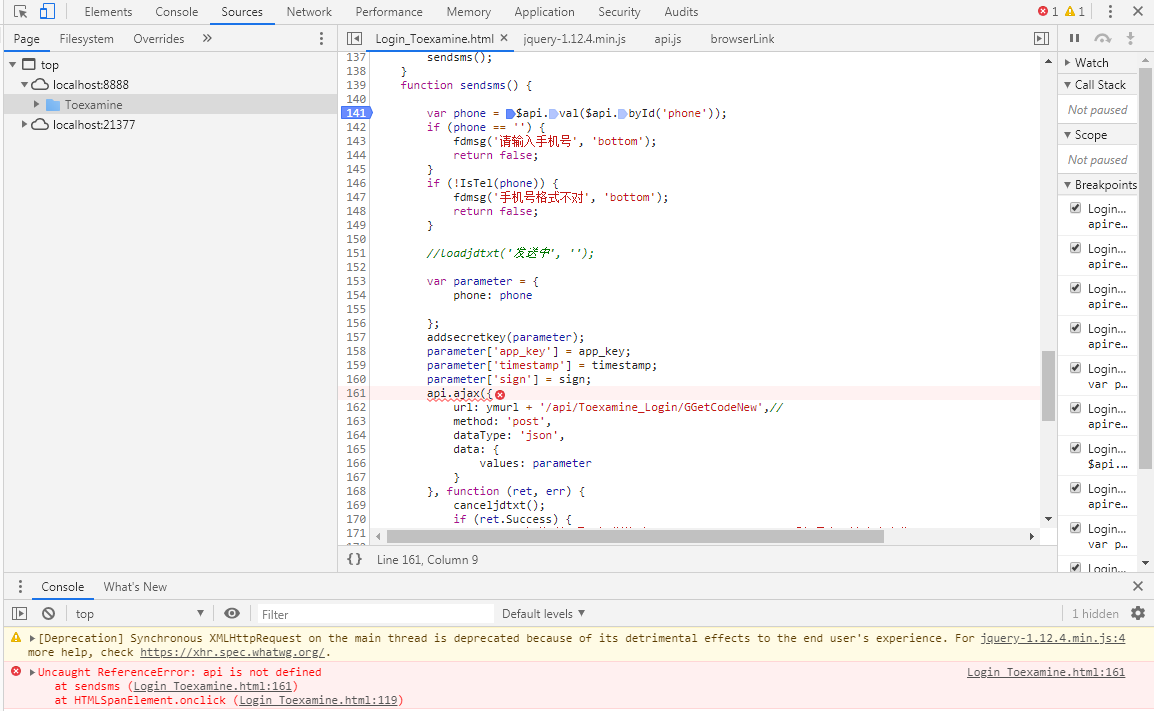Screen dimensions: 1154x711
Task: Expand the localhost:21377 tree node
Action: click(25, 124)
